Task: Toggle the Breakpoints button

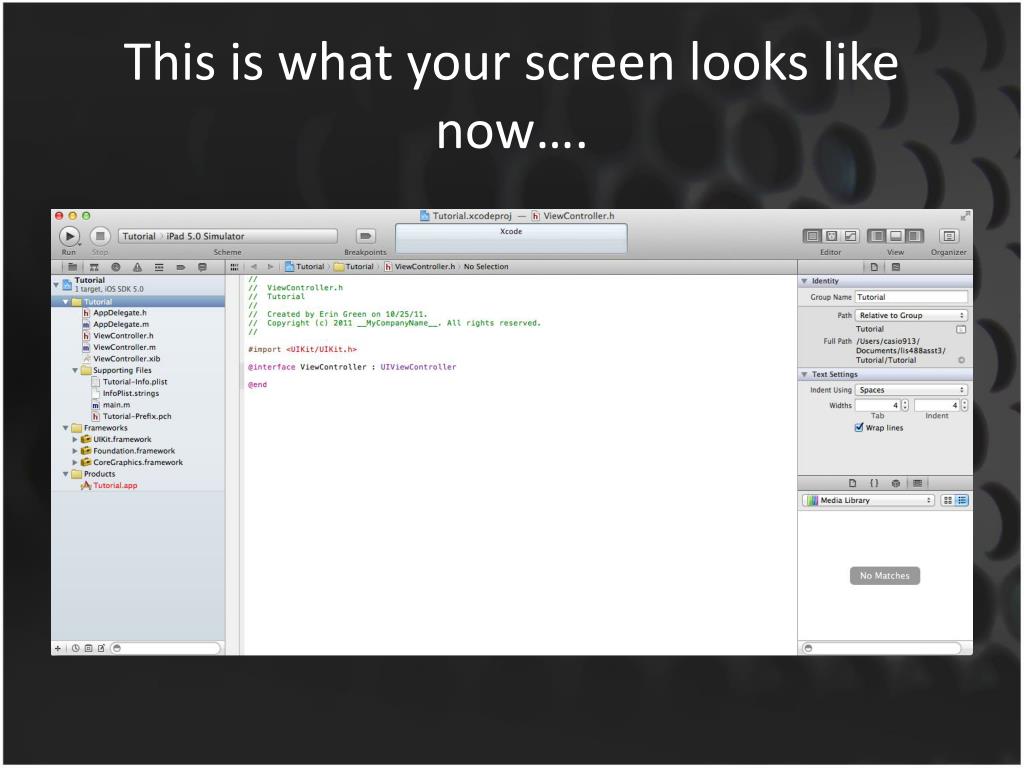Action: [366, 236]
